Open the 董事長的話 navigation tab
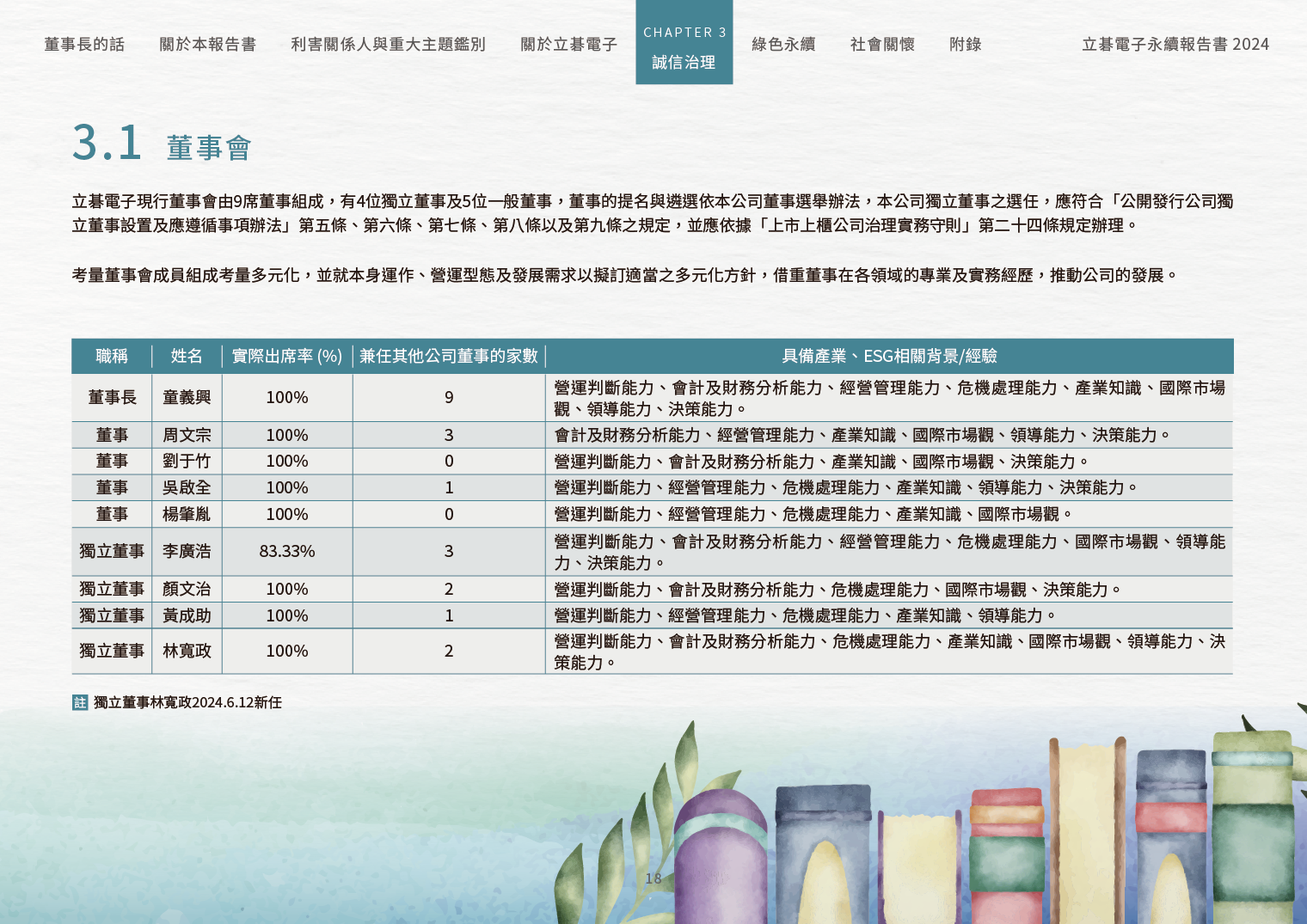The width and height of the screenshot is (1307, 924). tap(84, 44)
